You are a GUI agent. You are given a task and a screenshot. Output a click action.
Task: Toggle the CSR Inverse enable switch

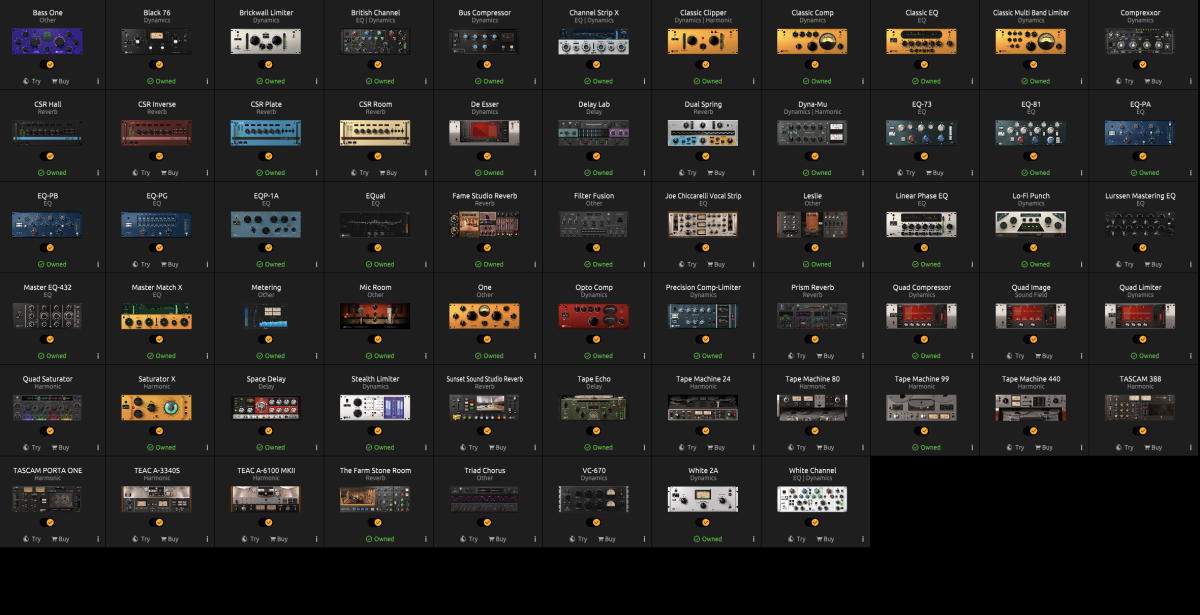pos(157,156)
